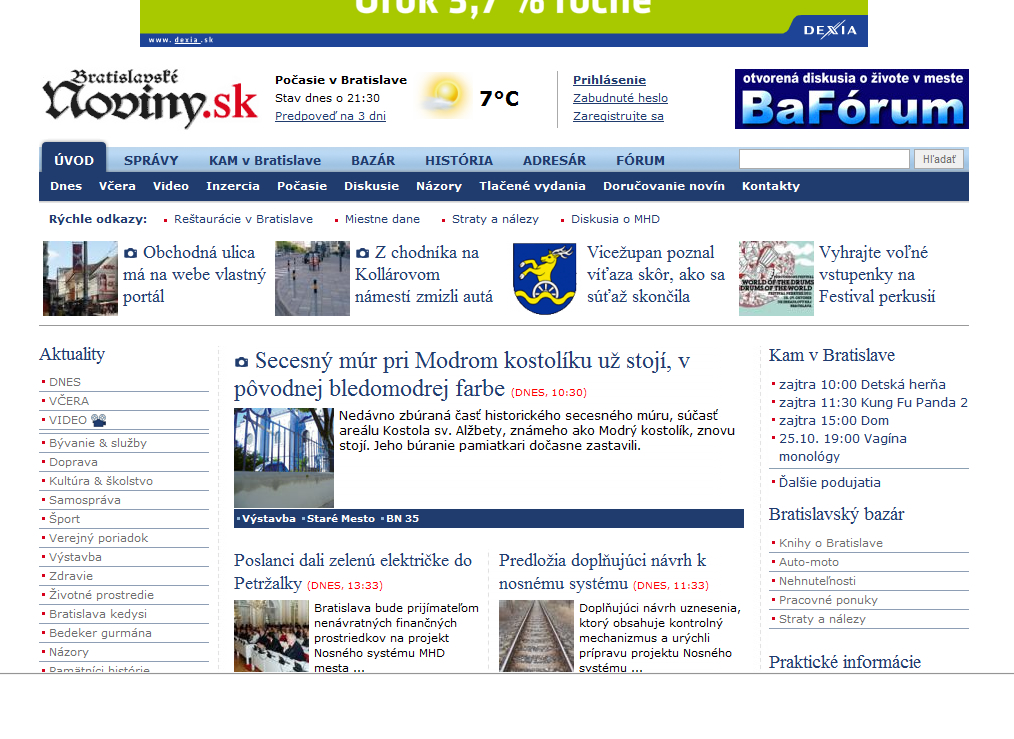Open the BaFórum banner

(852, 99)
